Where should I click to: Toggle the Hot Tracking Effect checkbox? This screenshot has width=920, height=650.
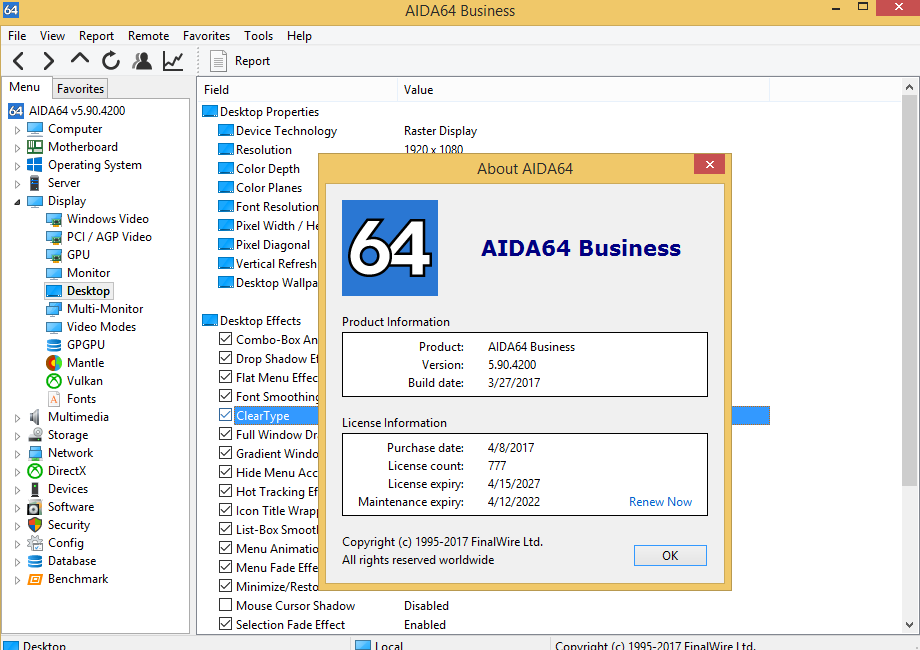click(225, 491)
